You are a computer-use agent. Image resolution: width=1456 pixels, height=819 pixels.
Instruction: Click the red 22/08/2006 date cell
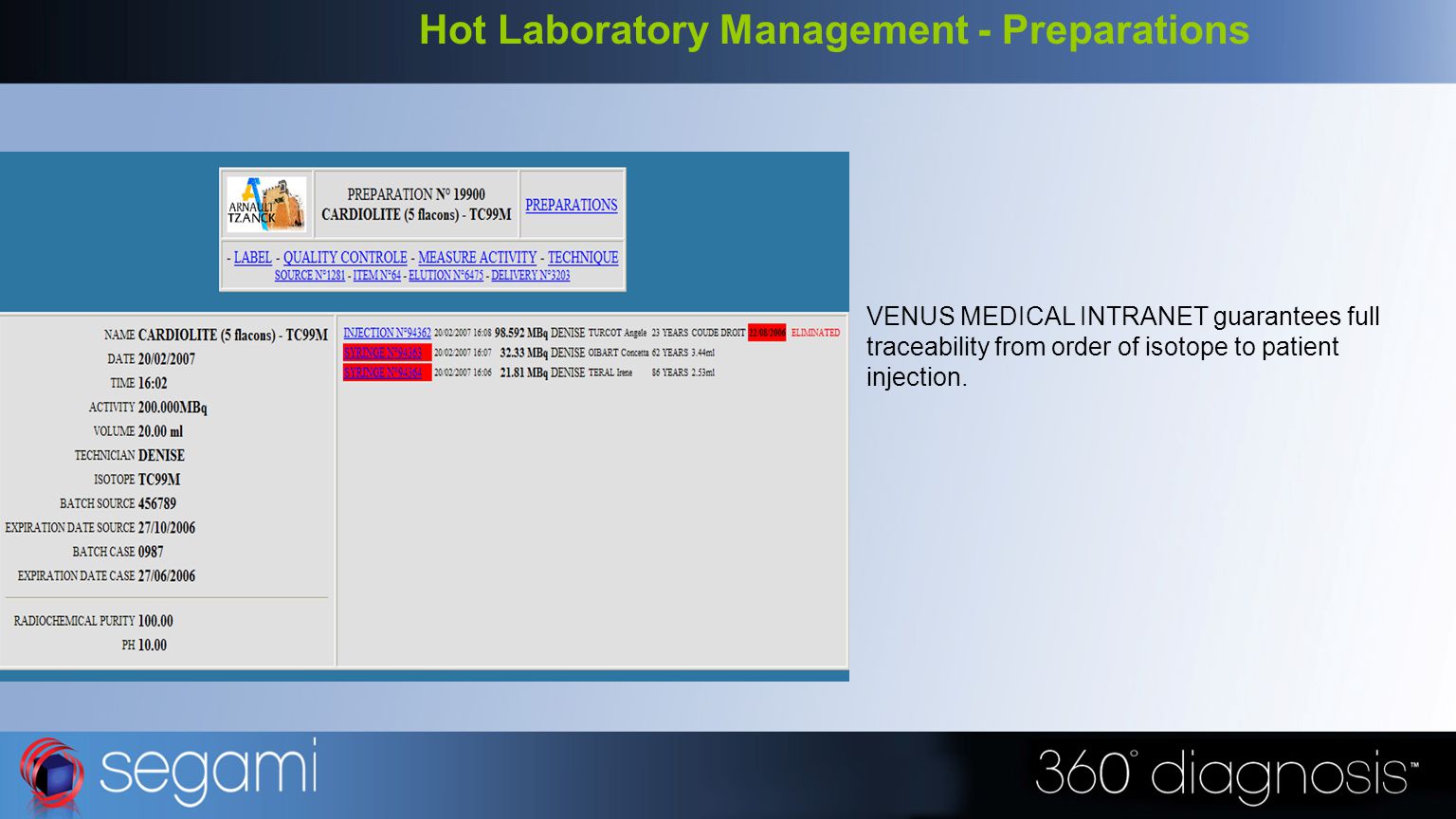[767, 333]
